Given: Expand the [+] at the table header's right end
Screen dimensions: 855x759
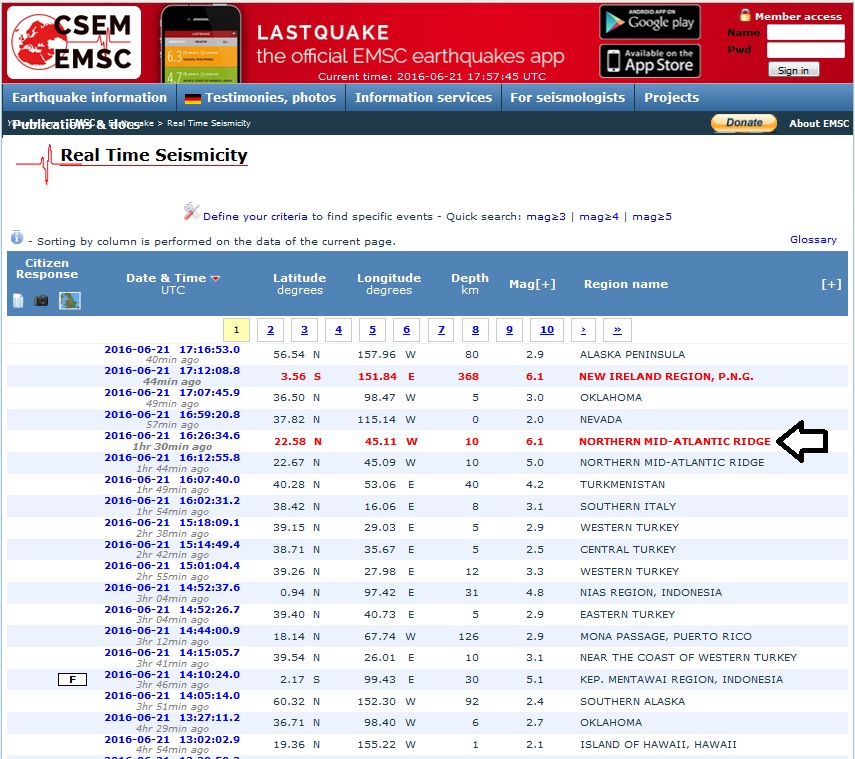Looking at the screenshot, I should [830, 284].
